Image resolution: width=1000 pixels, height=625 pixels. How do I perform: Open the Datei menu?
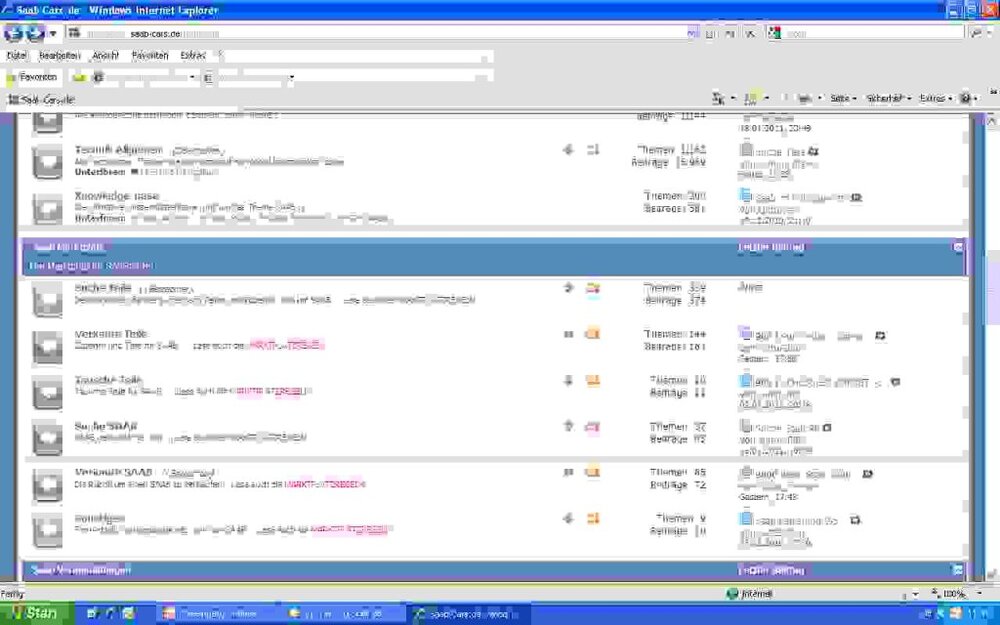coord(17,55)
